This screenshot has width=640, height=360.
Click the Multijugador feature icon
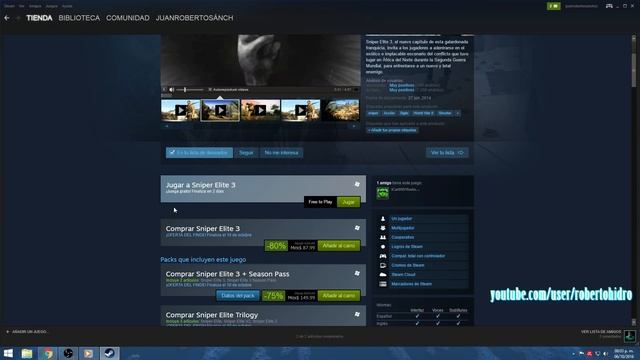pyautogui.click(x=383, y=228)
